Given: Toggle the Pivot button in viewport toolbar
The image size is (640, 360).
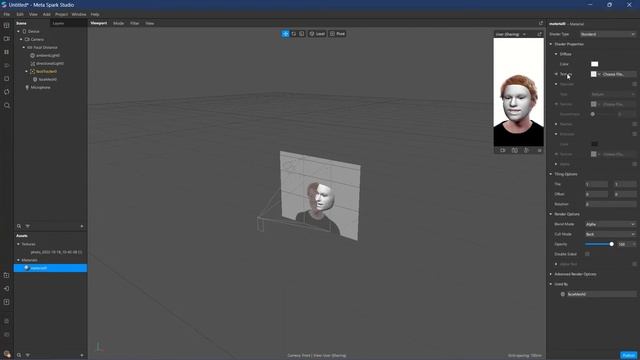Looking at the screenshot, I should tap(338, 34).
